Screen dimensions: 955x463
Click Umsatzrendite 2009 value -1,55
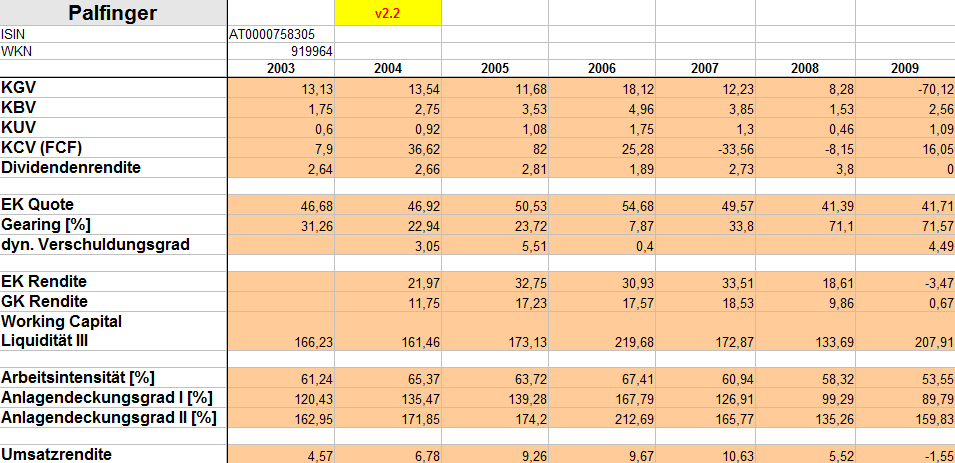(905, 454)
